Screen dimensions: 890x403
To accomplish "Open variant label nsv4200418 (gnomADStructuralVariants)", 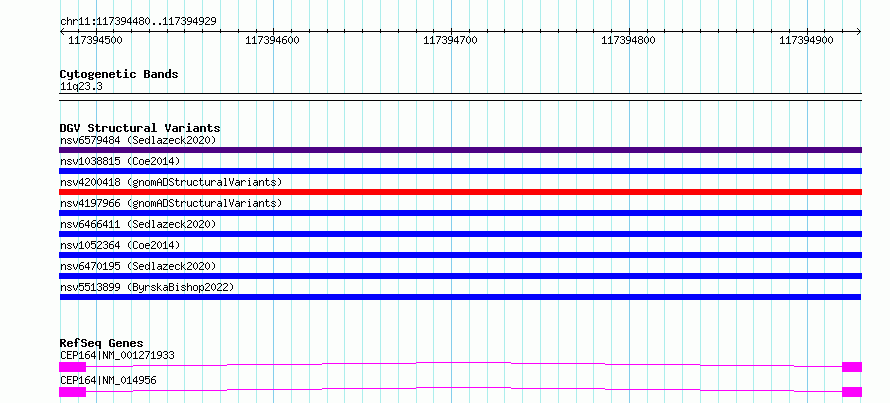I will [x=171, y=182].
